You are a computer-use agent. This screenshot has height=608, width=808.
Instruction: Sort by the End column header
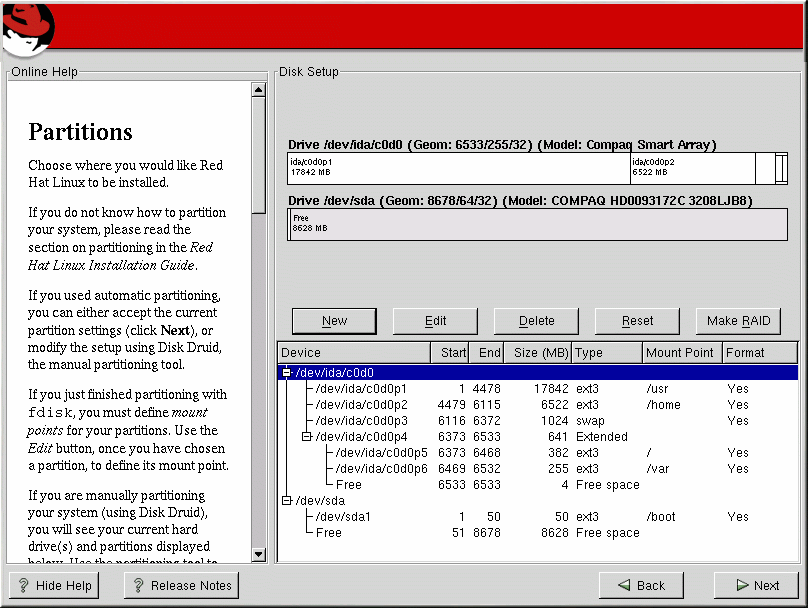pyautogui.click(x=486, y=352)
